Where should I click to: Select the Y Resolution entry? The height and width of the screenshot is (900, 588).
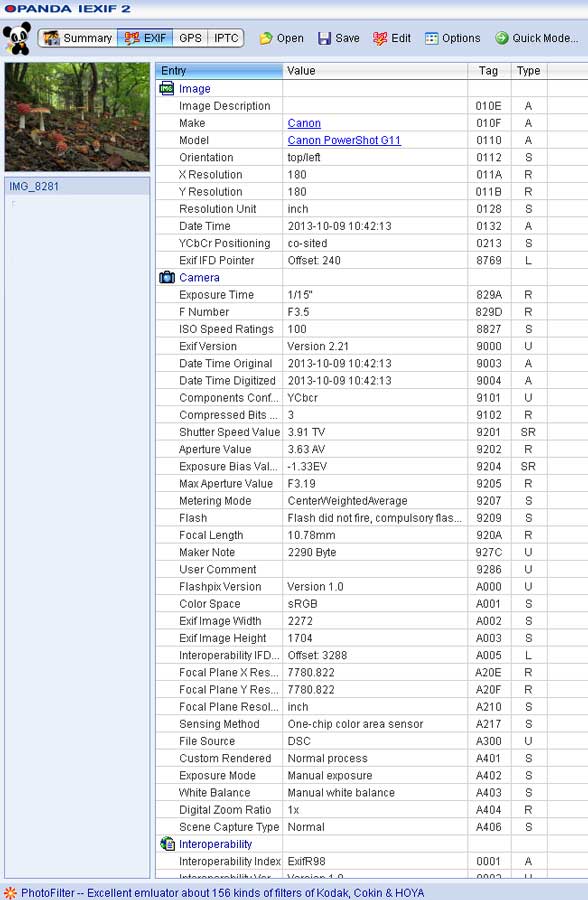pyautogui.click(x=211, y=192)
